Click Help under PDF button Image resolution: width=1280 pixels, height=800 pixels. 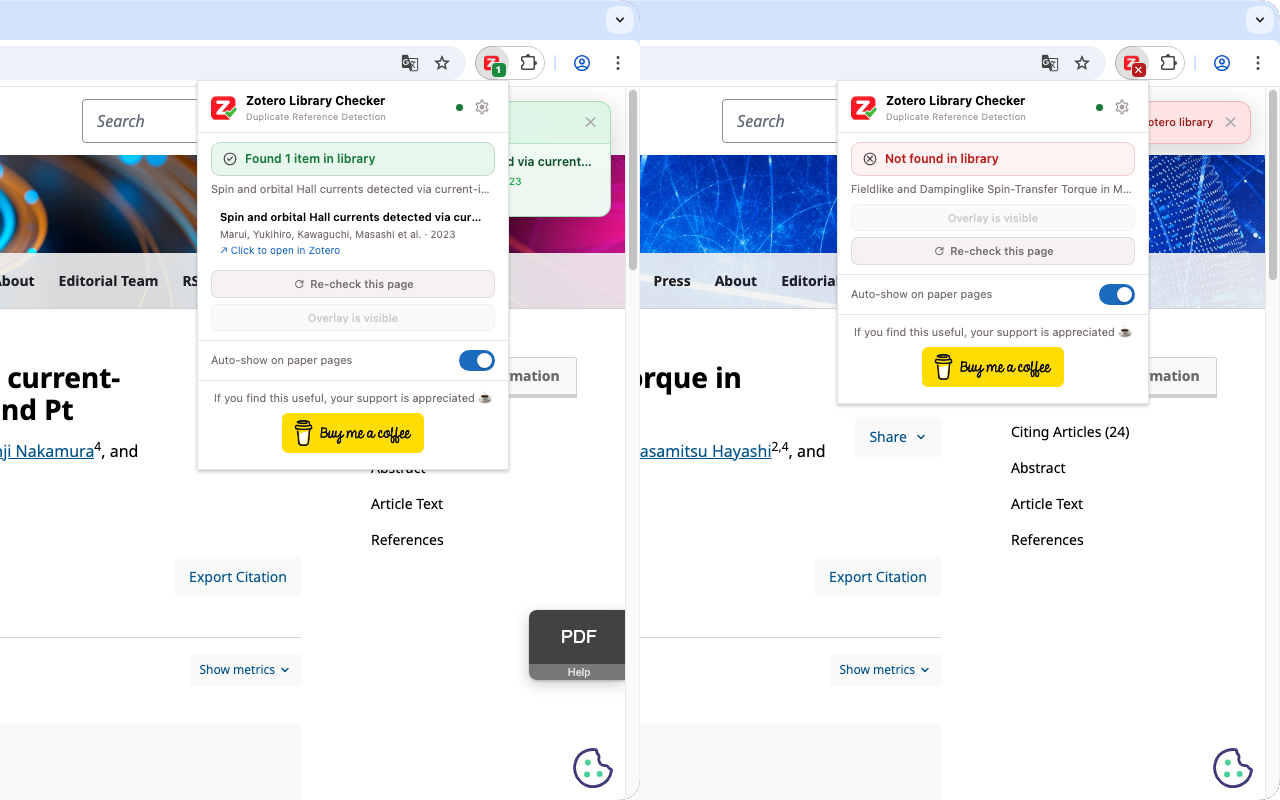click(x=578, y=672)
